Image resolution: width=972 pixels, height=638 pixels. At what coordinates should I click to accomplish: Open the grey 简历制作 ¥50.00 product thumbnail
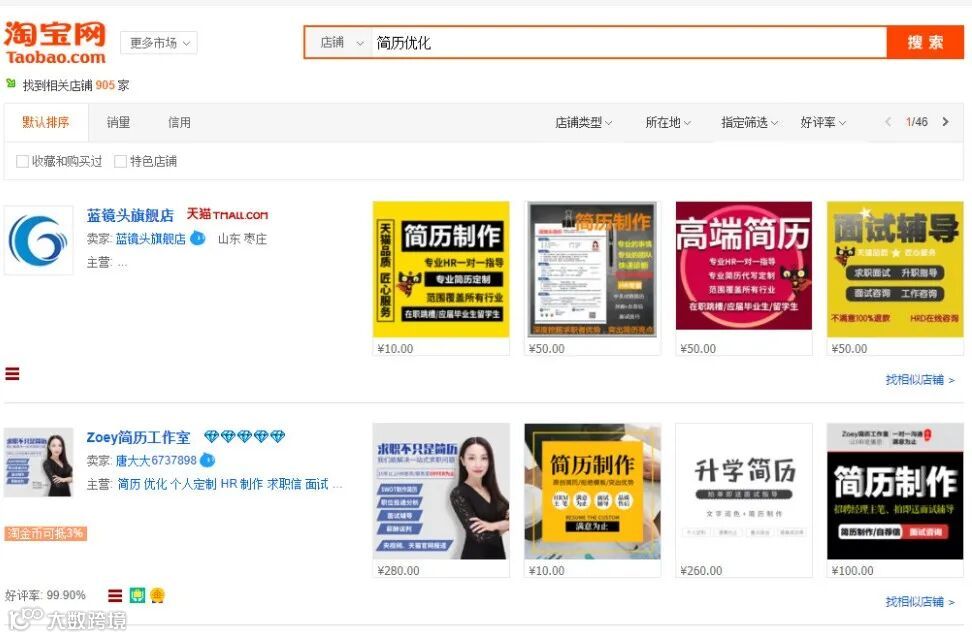[x=592, y=269]
